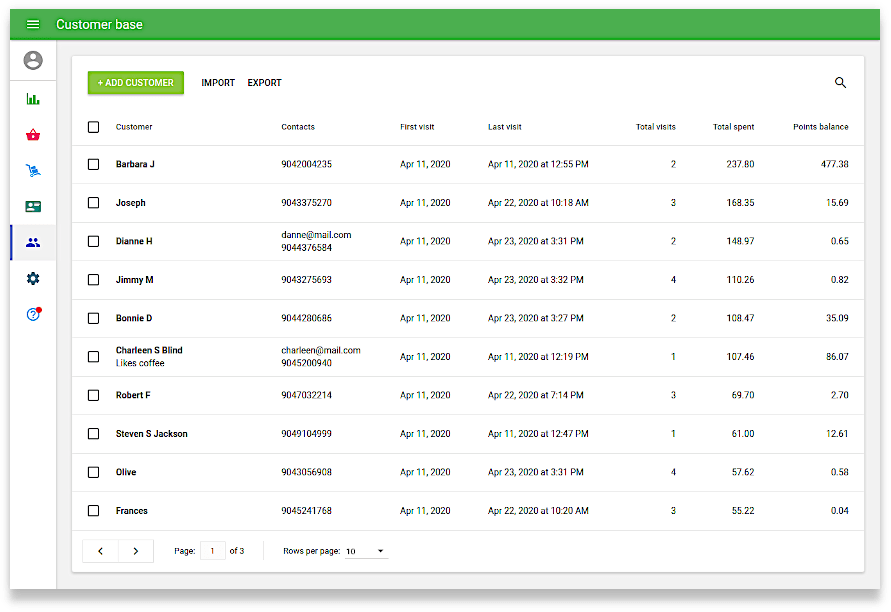
Task: Open the reports bar chart icon
Action: pos(33,99)
